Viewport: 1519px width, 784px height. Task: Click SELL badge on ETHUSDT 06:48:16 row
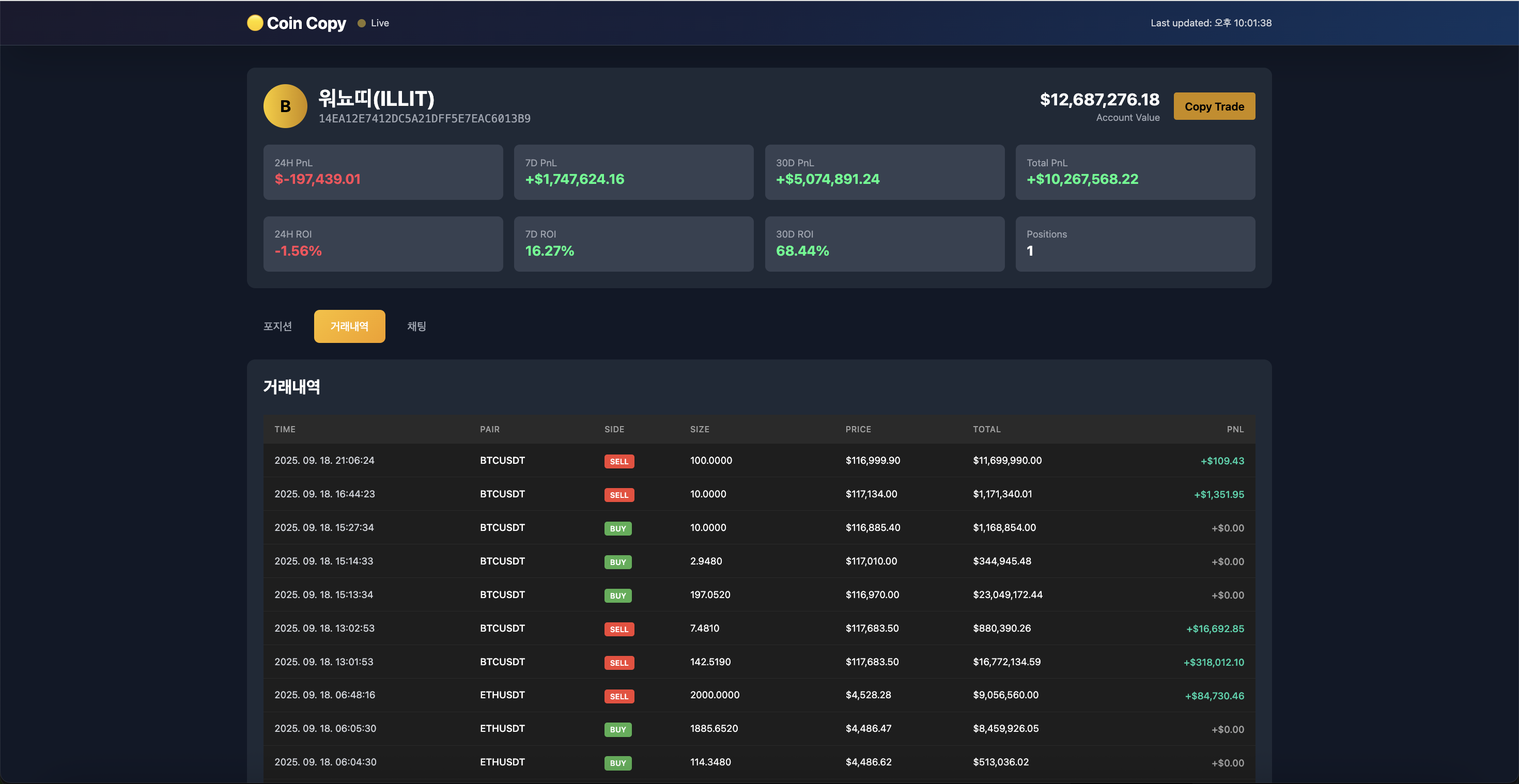click(x=618, y=696)
